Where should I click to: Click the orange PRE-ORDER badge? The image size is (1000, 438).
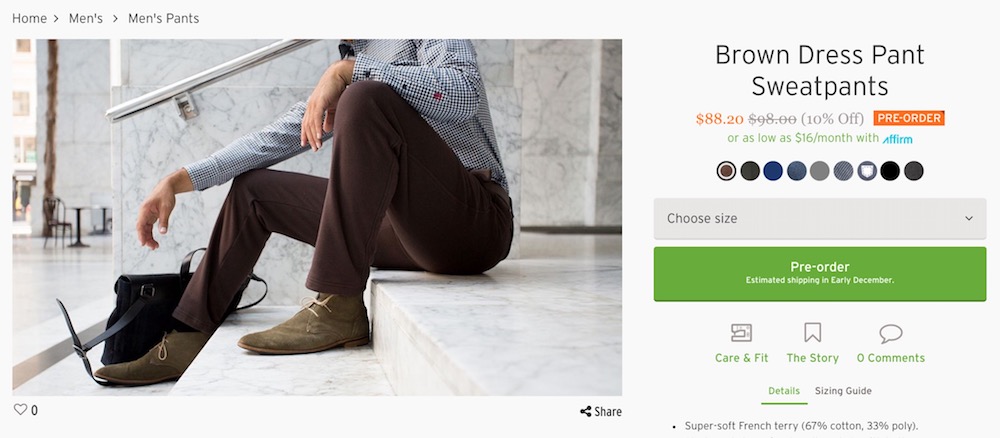[x=908, y=118]
